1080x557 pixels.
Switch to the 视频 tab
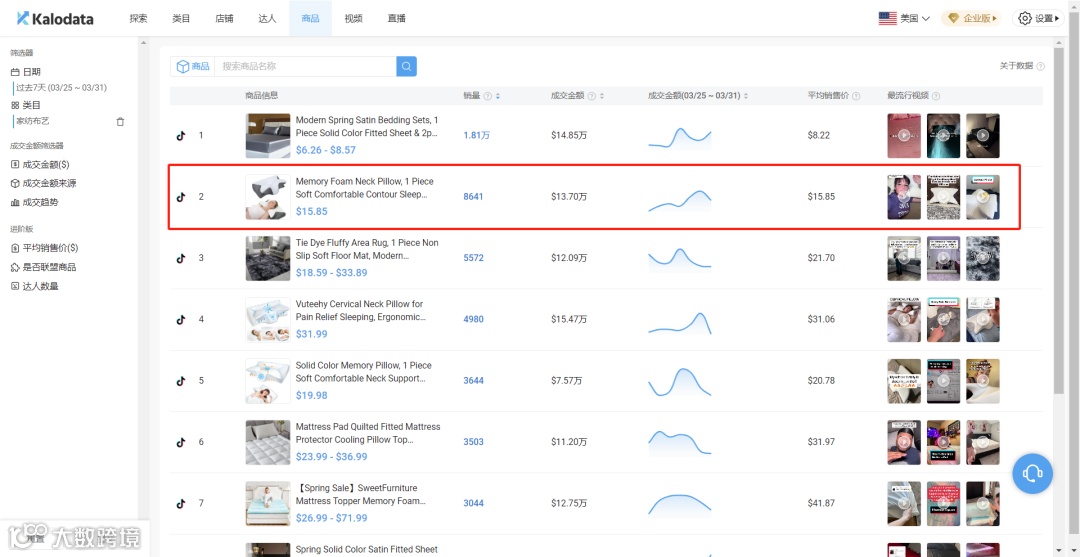click(x=353, y=19)
